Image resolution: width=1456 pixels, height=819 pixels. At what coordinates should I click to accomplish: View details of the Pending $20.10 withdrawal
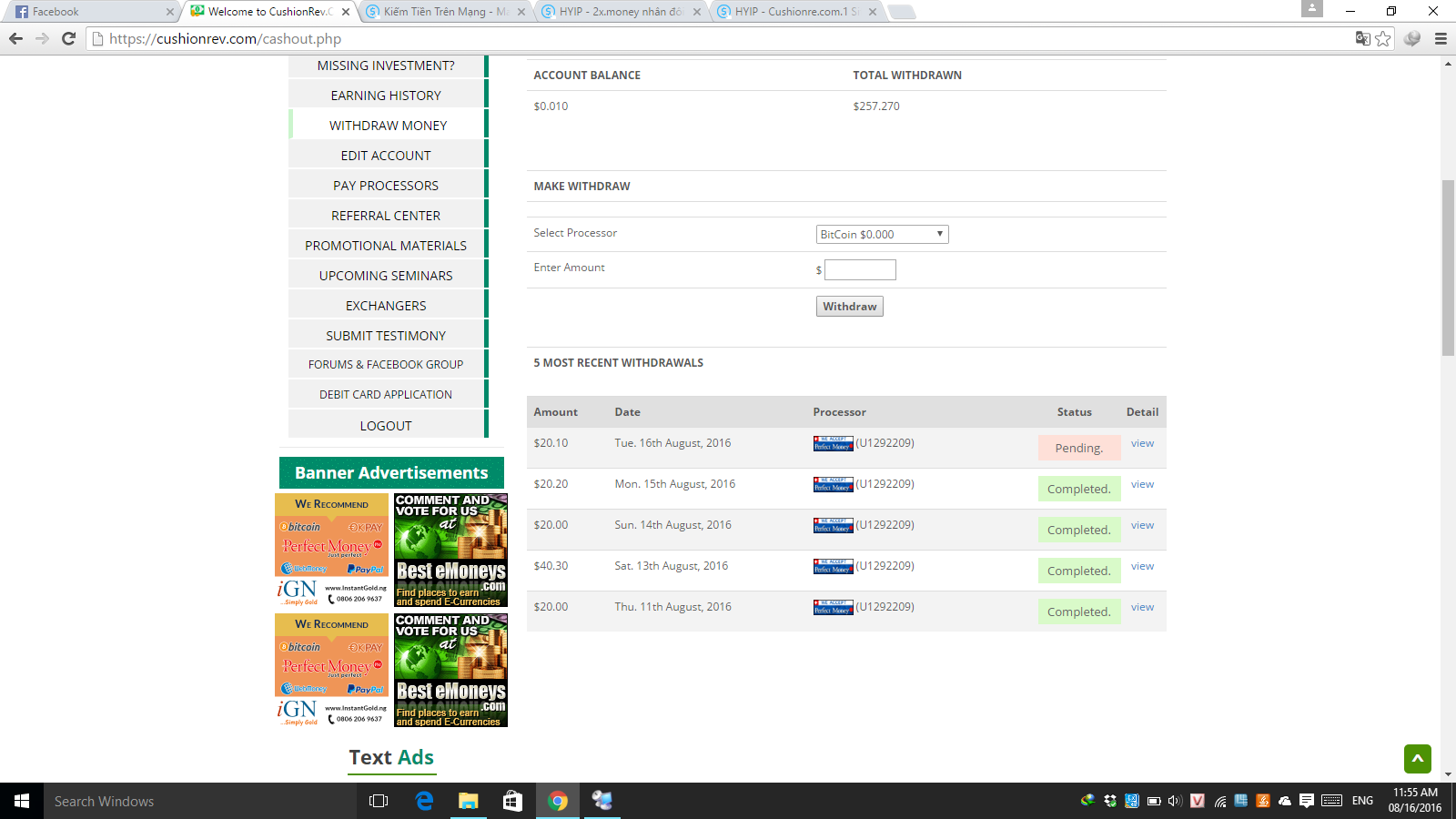click(x=1142, y=443)
